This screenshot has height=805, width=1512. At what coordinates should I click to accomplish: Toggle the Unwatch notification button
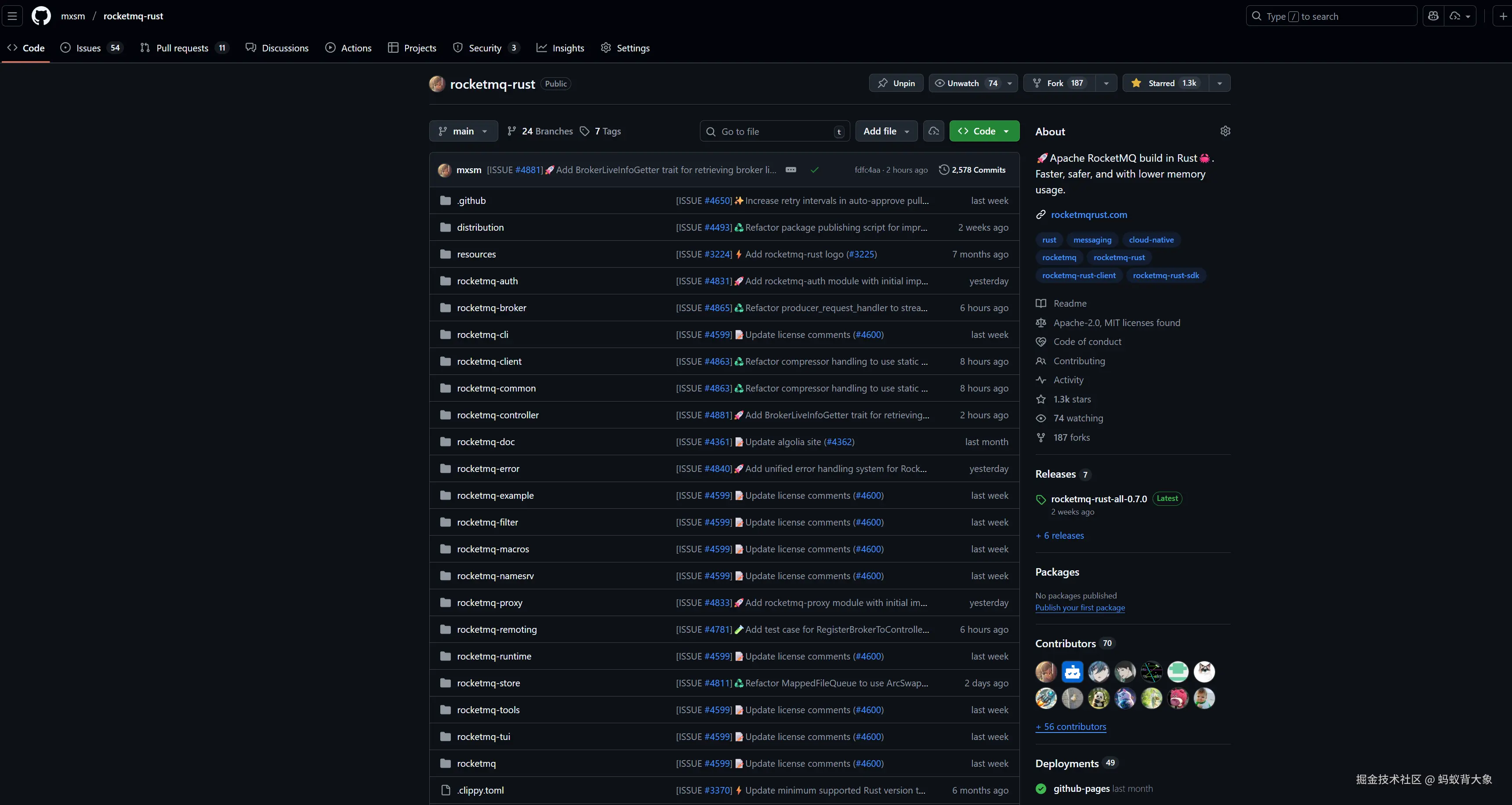tap(963, 83)
